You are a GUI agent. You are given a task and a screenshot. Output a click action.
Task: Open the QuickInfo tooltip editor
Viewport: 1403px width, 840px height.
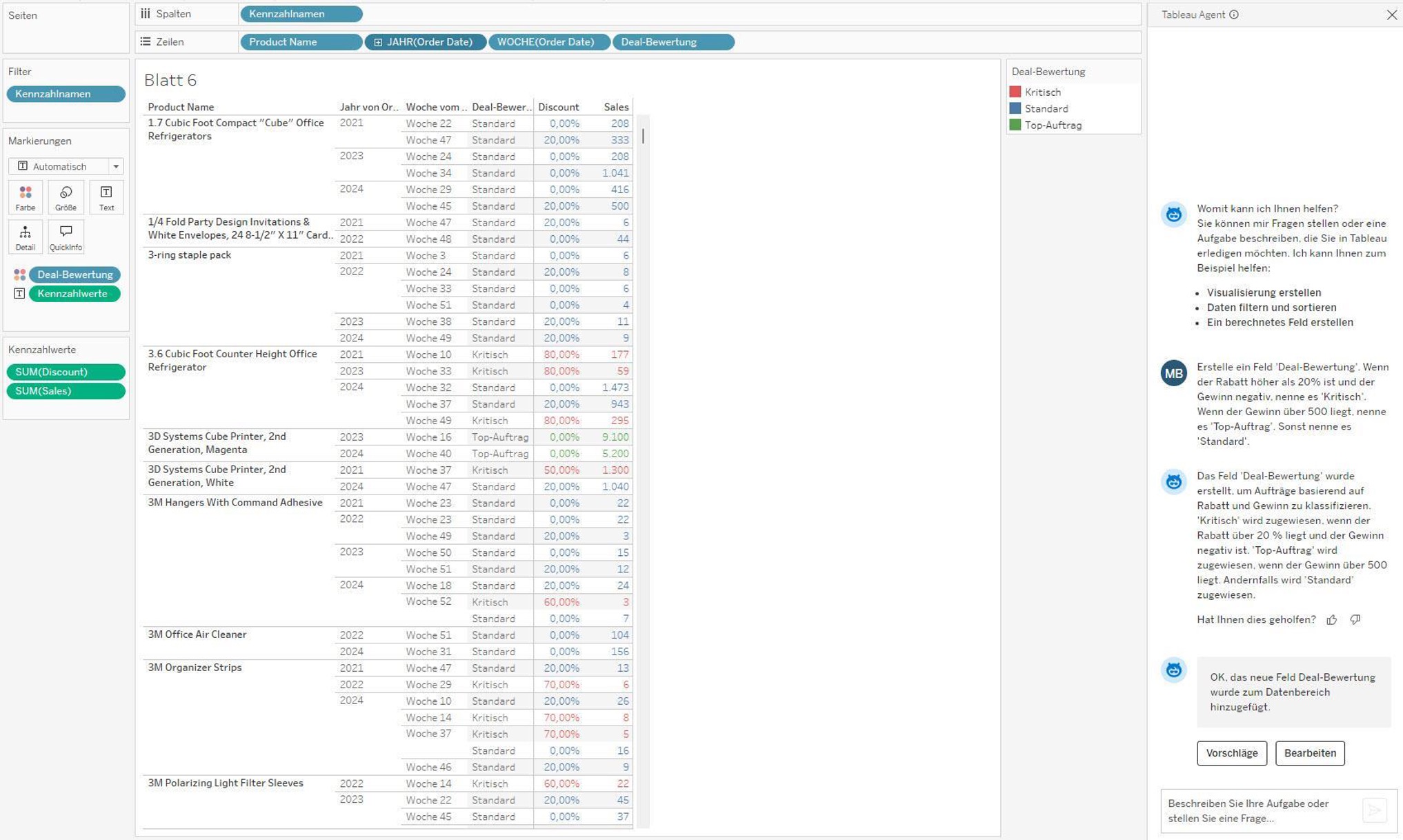point(66,237)
